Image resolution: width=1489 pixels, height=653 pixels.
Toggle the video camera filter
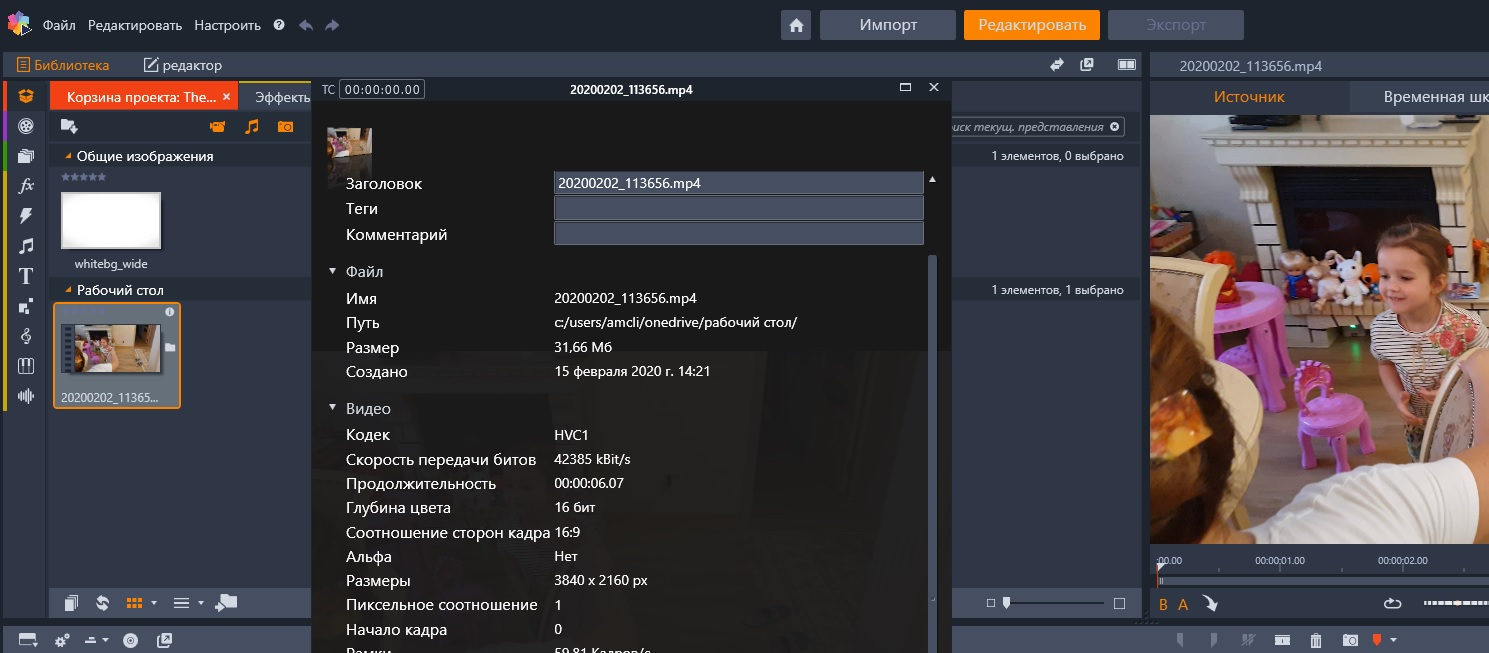point(217,126)
